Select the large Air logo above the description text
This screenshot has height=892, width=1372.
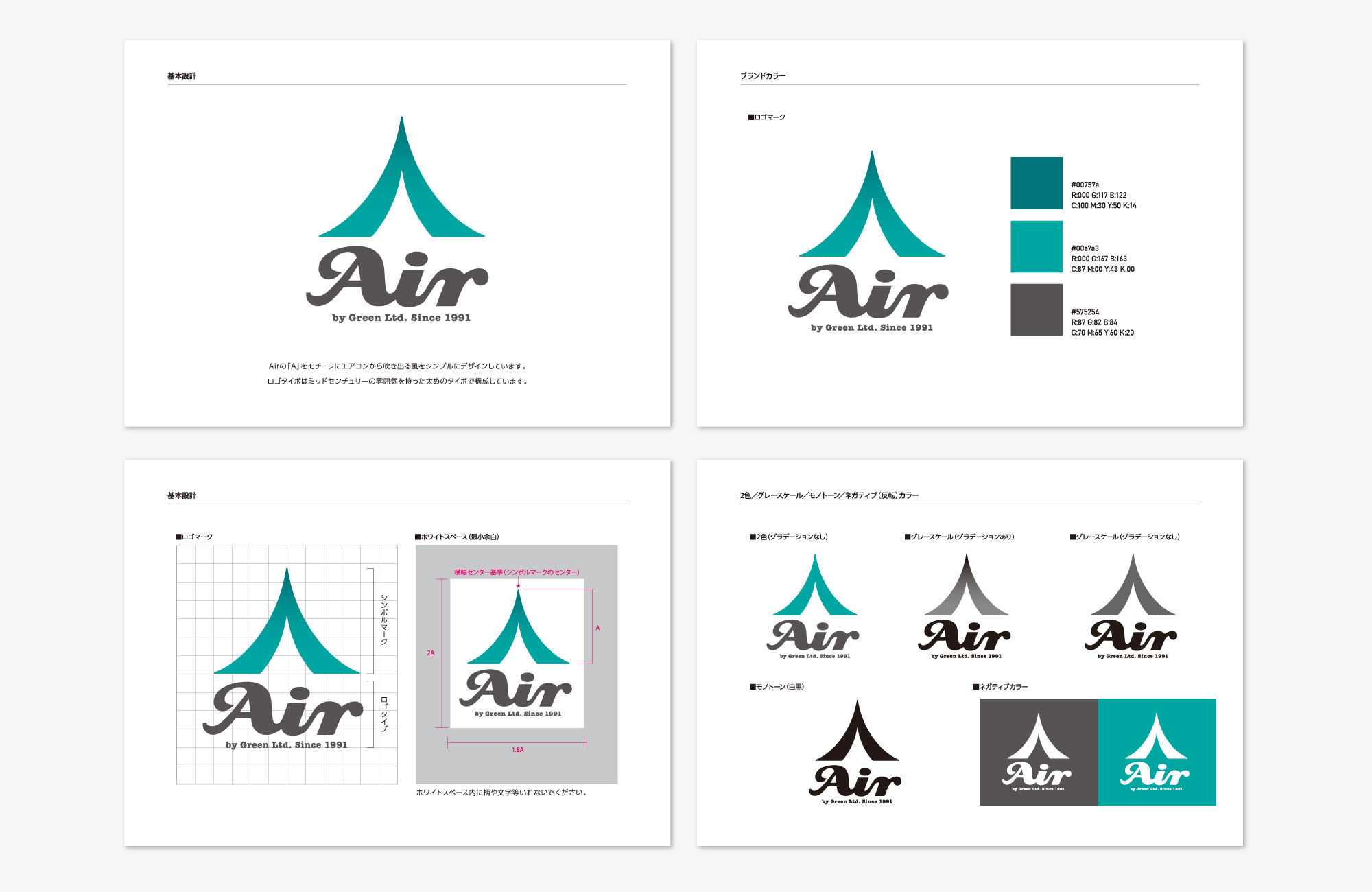point(397,220)
